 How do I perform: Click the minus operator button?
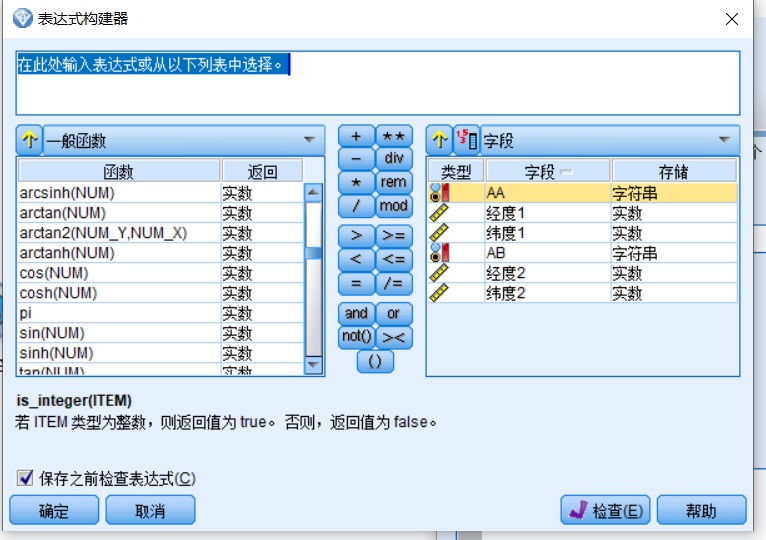[x=356, y=159]
